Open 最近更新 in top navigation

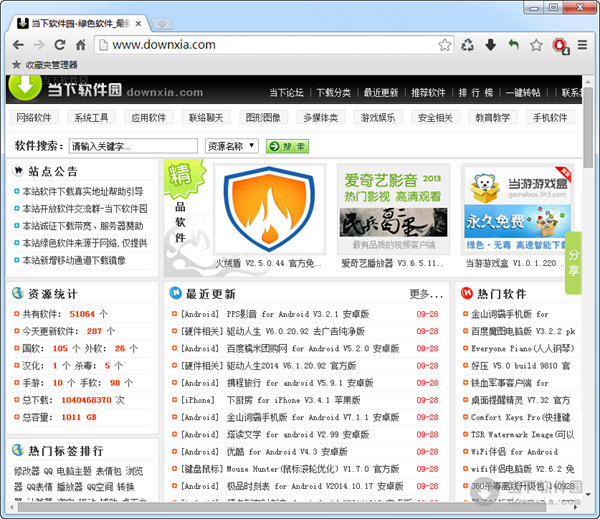click(x=381, y=93)
